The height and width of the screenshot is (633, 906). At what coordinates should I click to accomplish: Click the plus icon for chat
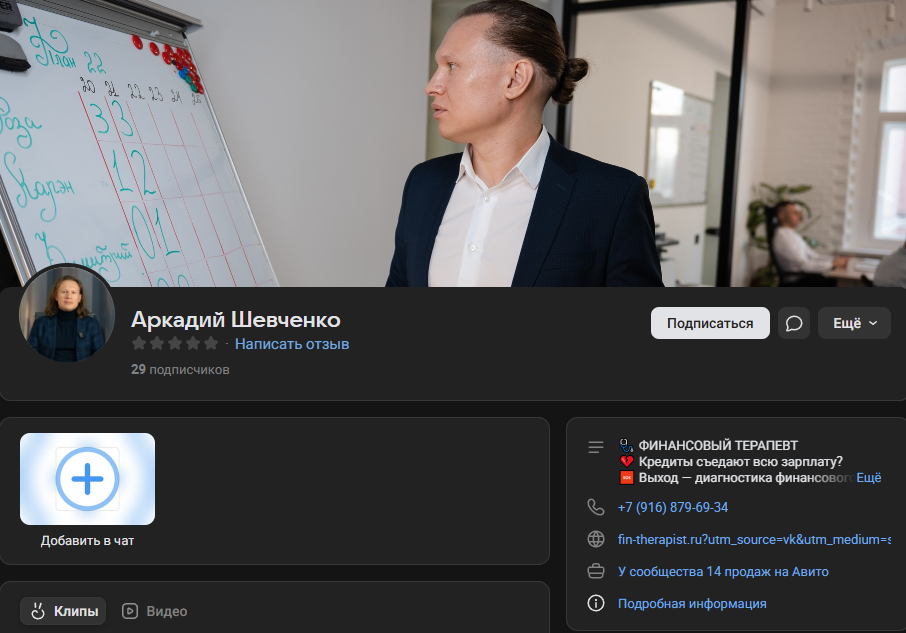[x=87, y=479]
